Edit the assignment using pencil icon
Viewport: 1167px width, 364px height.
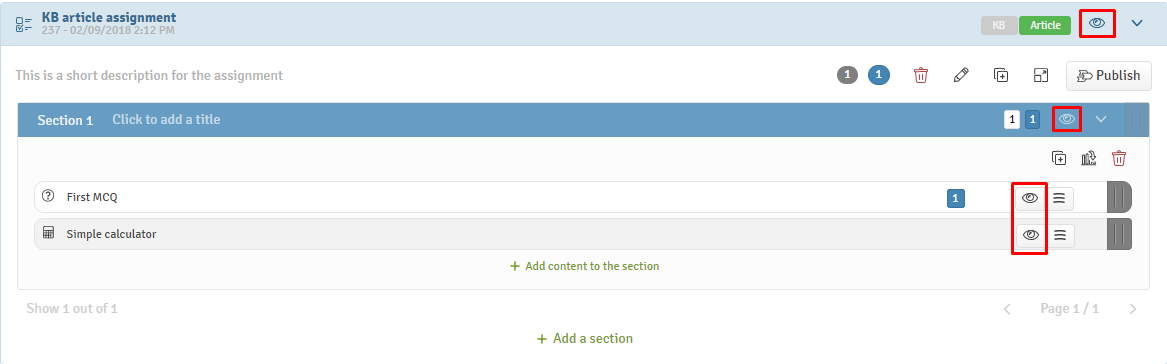point(961,75)
